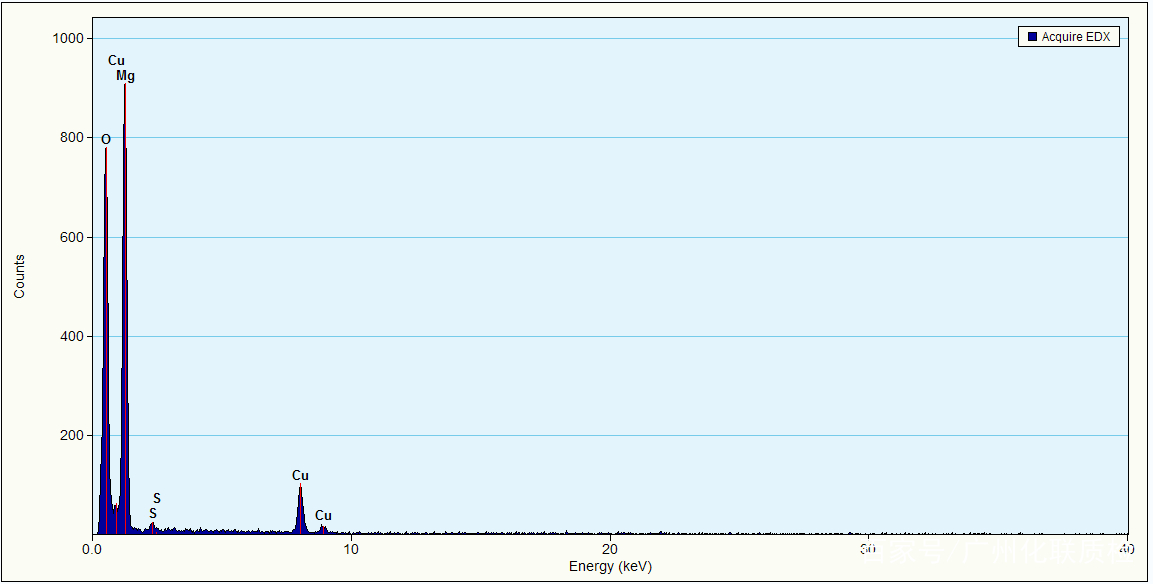Select the Energy (keV) axis title

coord(610,567)
